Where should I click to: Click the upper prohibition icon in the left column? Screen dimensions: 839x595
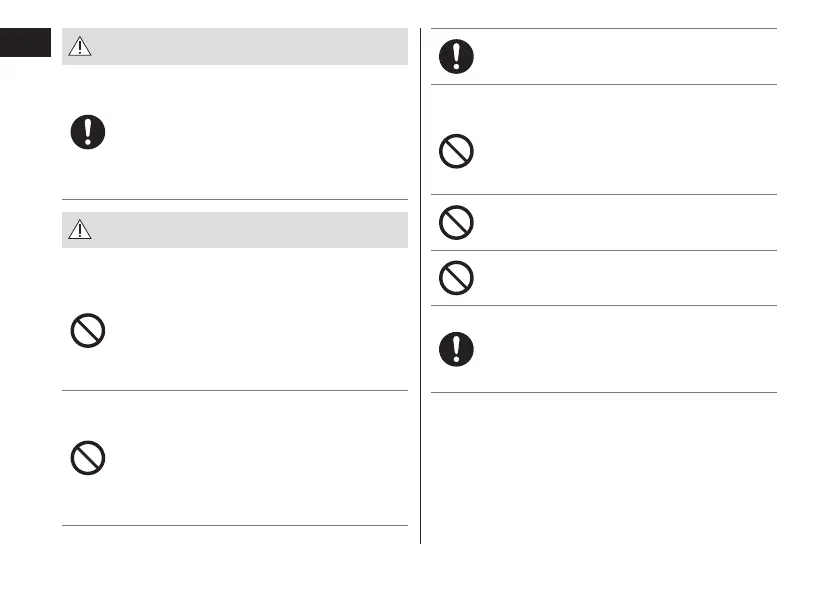tap(89, 331)
